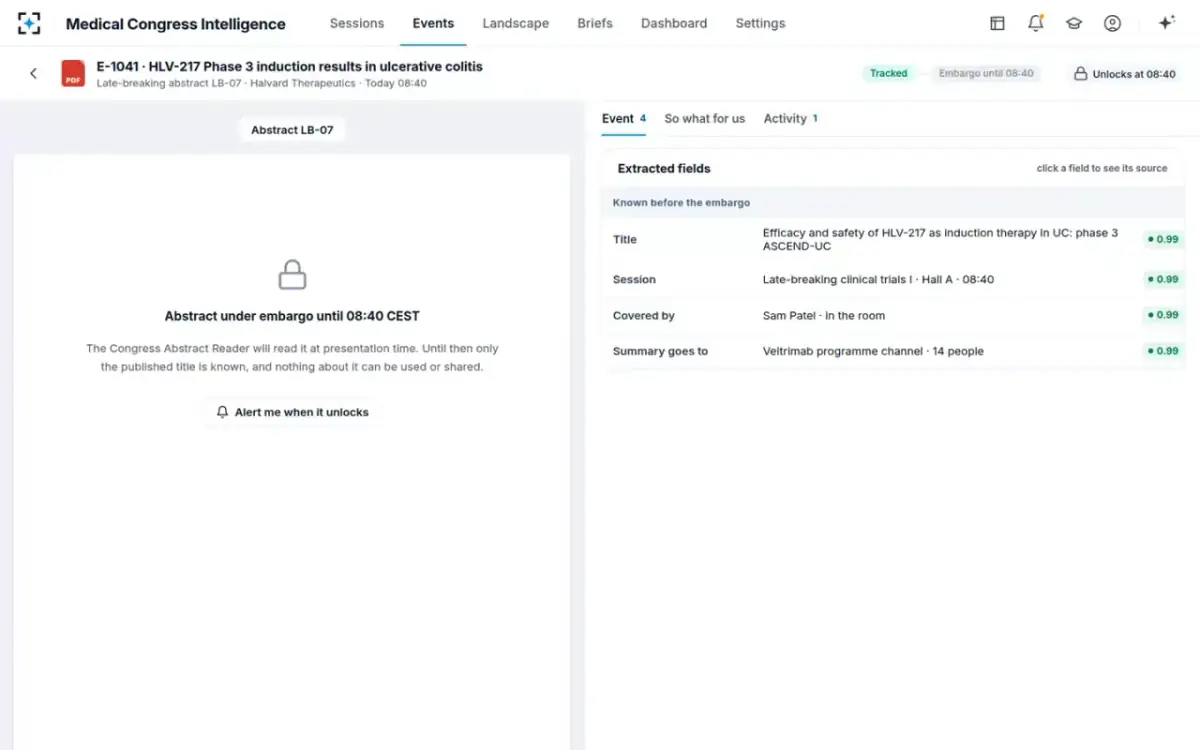Viewport: 1200px width, 750px height.
Task: Select the Session field row
Action: point(893,279)
